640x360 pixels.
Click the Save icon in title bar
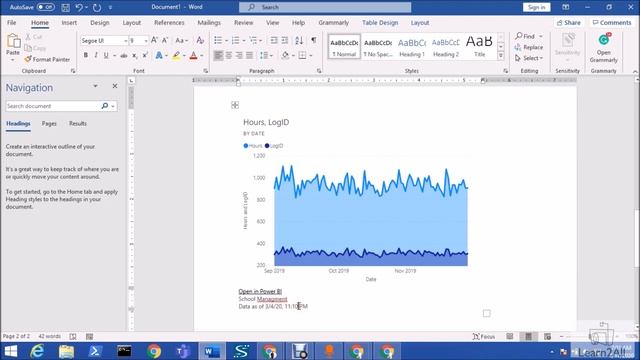(x=65, y=7)
